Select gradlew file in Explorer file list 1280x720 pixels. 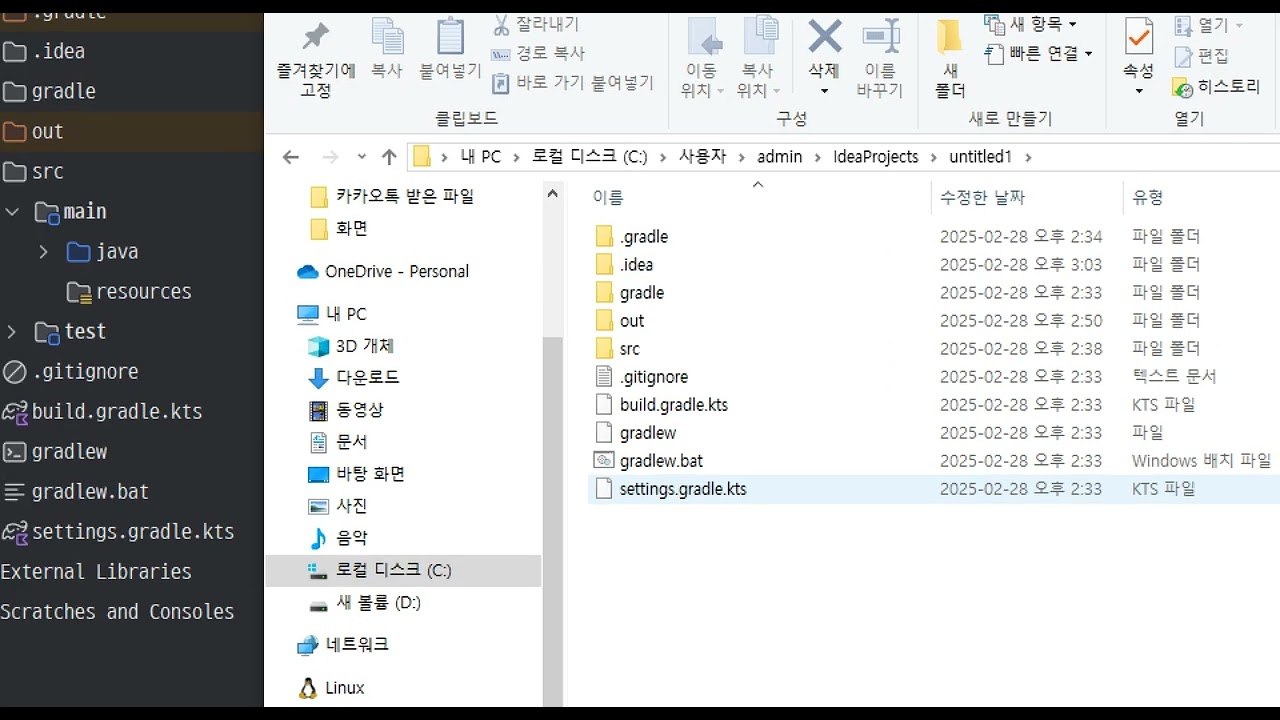(x=647, y=433)
